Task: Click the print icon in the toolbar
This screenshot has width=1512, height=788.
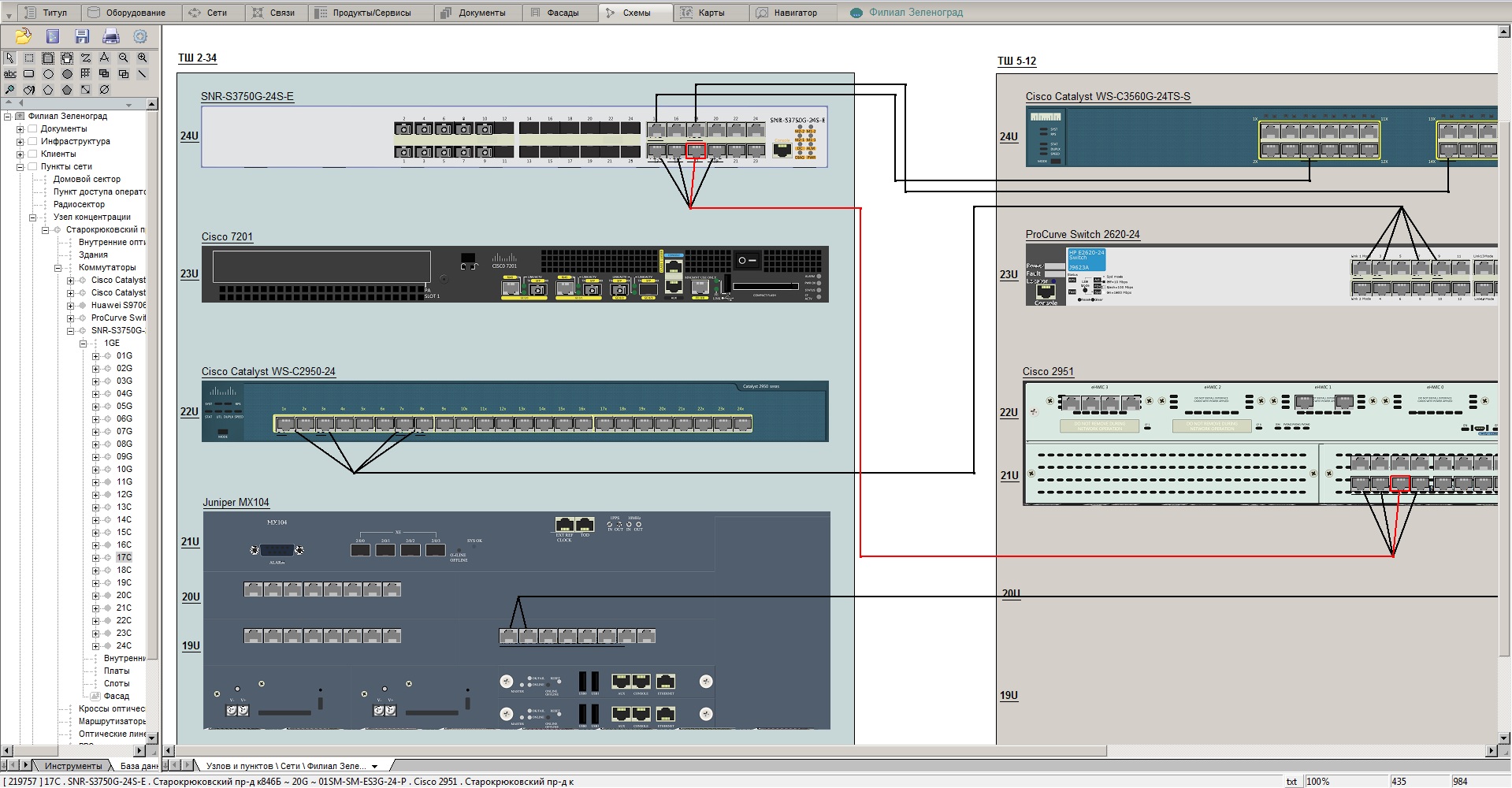Action: (x=111, y=36)
